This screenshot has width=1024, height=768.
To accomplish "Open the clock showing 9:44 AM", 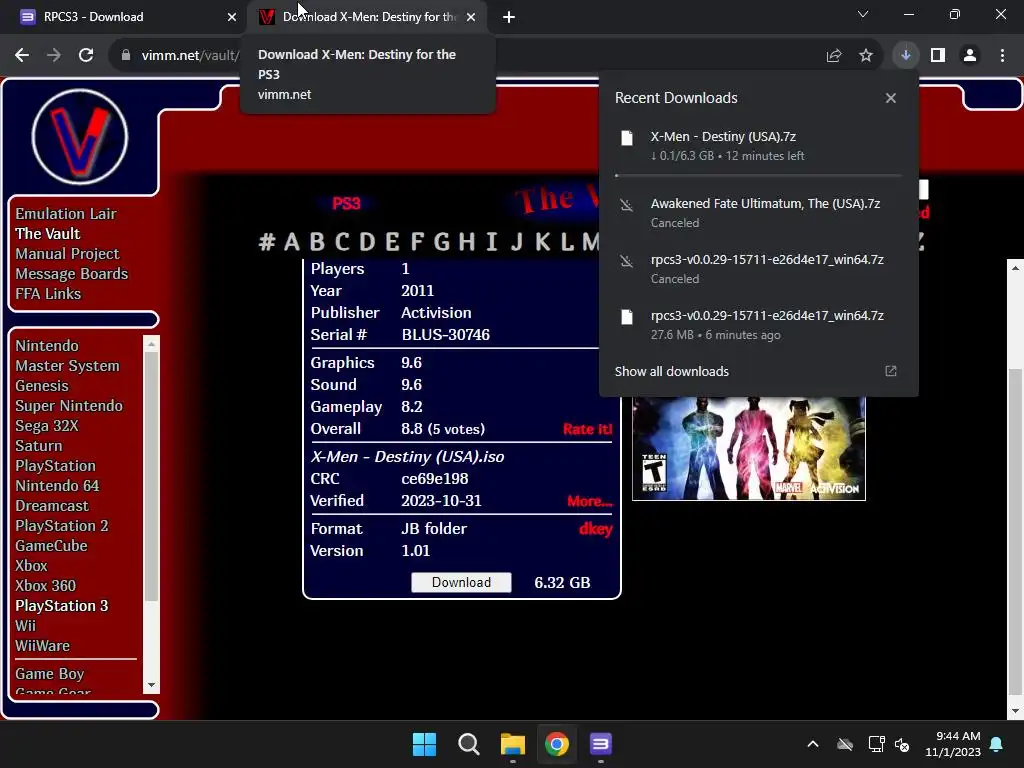I will point(953,744).
